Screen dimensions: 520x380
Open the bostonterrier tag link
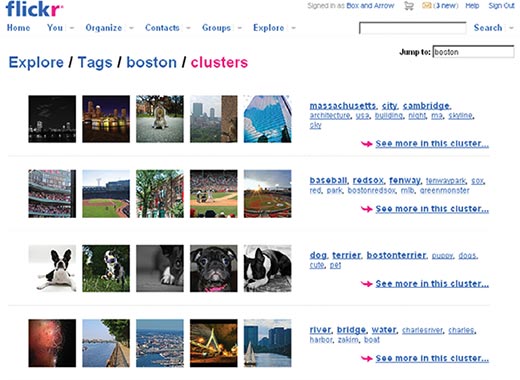pos(396,255)
